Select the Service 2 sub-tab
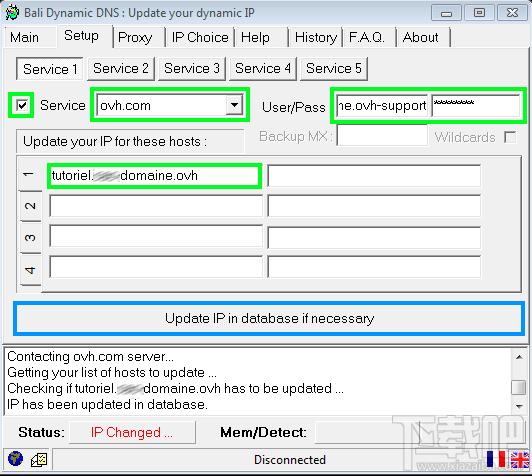Viewport: 532px width, 476px height. [121, 69]
